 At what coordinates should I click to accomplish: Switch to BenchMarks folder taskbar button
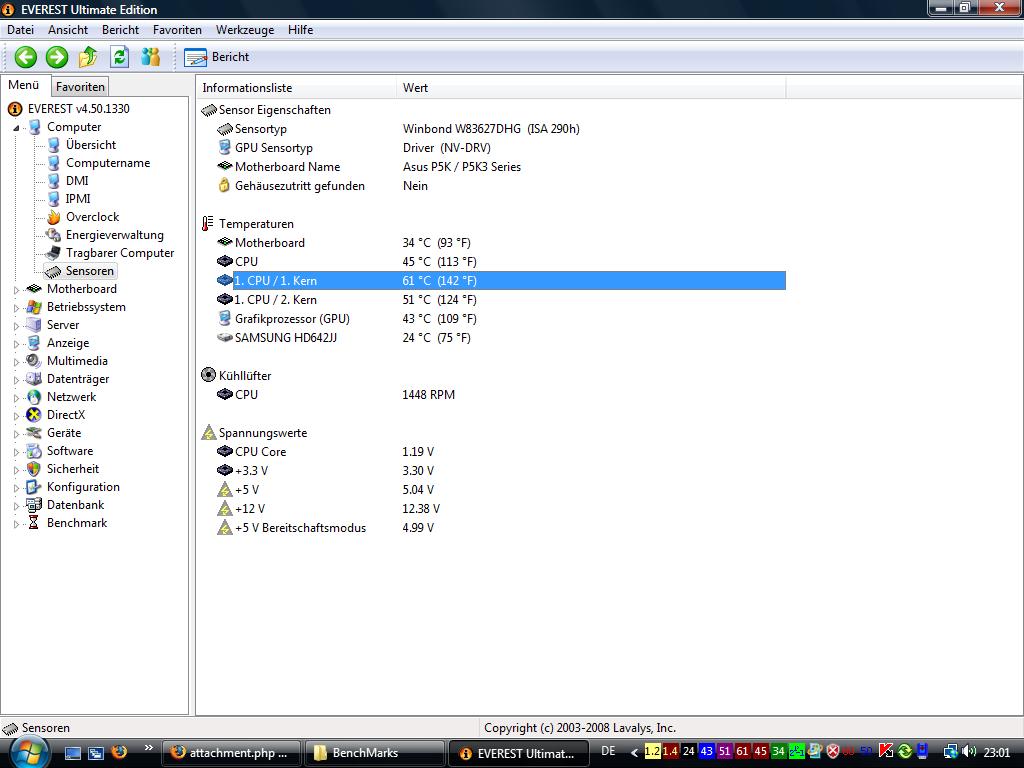(x=374, y=752)
